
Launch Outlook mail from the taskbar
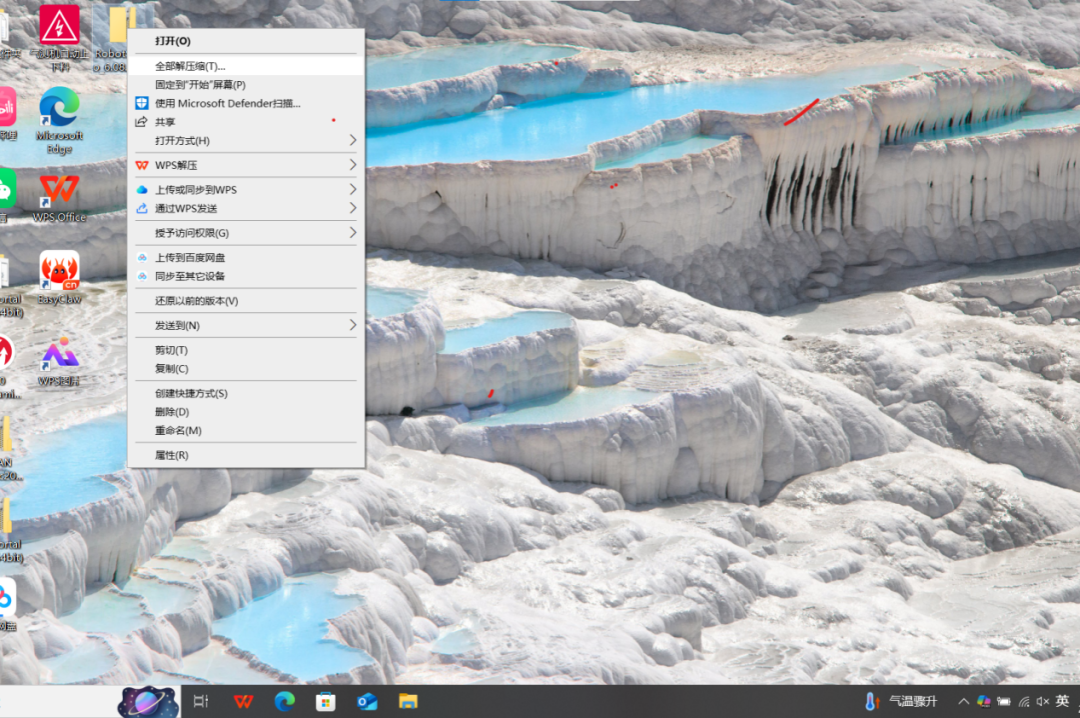coord(367,701)
